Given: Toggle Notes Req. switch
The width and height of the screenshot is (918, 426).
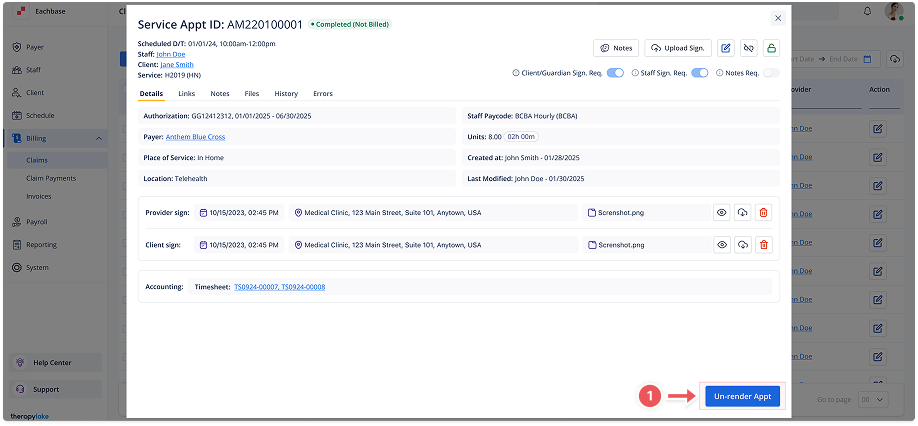Looking at the screenshot, I should (x=772, y=73).
